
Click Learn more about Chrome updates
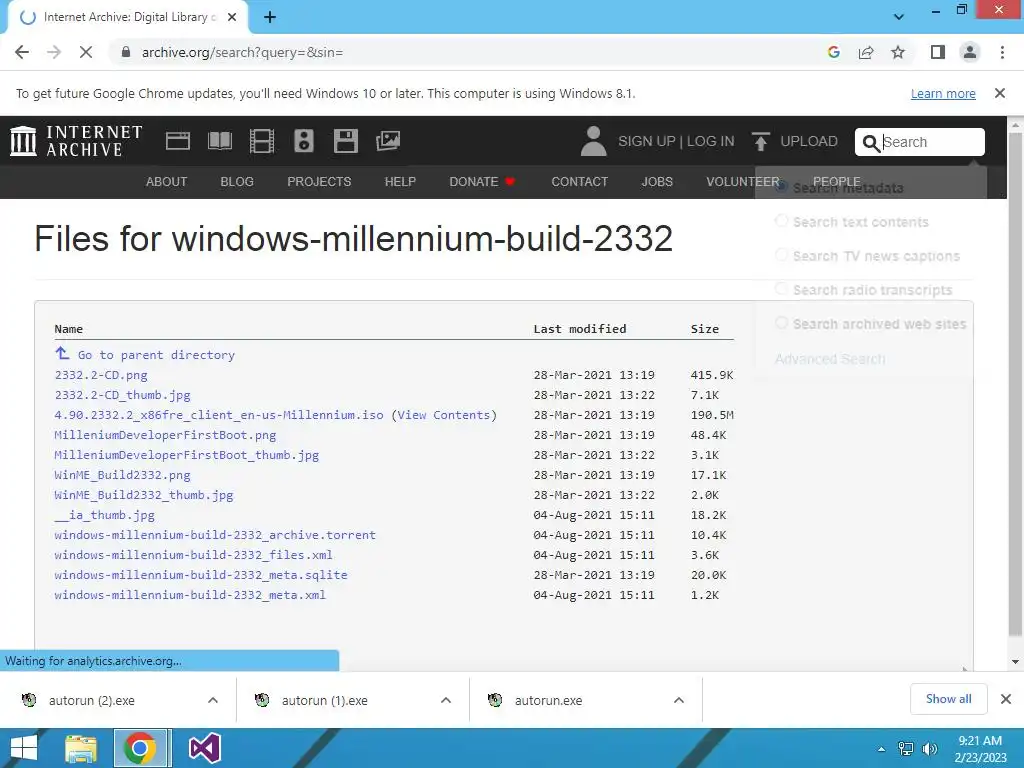tap(943, 93)
